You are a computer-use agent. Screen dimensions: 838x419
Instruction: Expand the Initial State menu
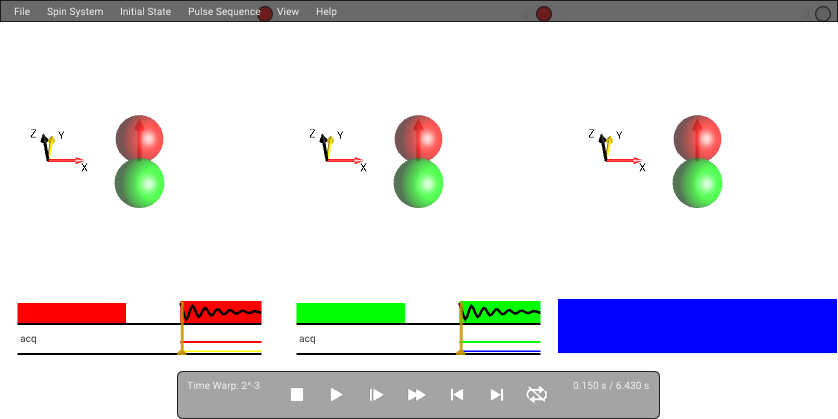click(145, 11)
